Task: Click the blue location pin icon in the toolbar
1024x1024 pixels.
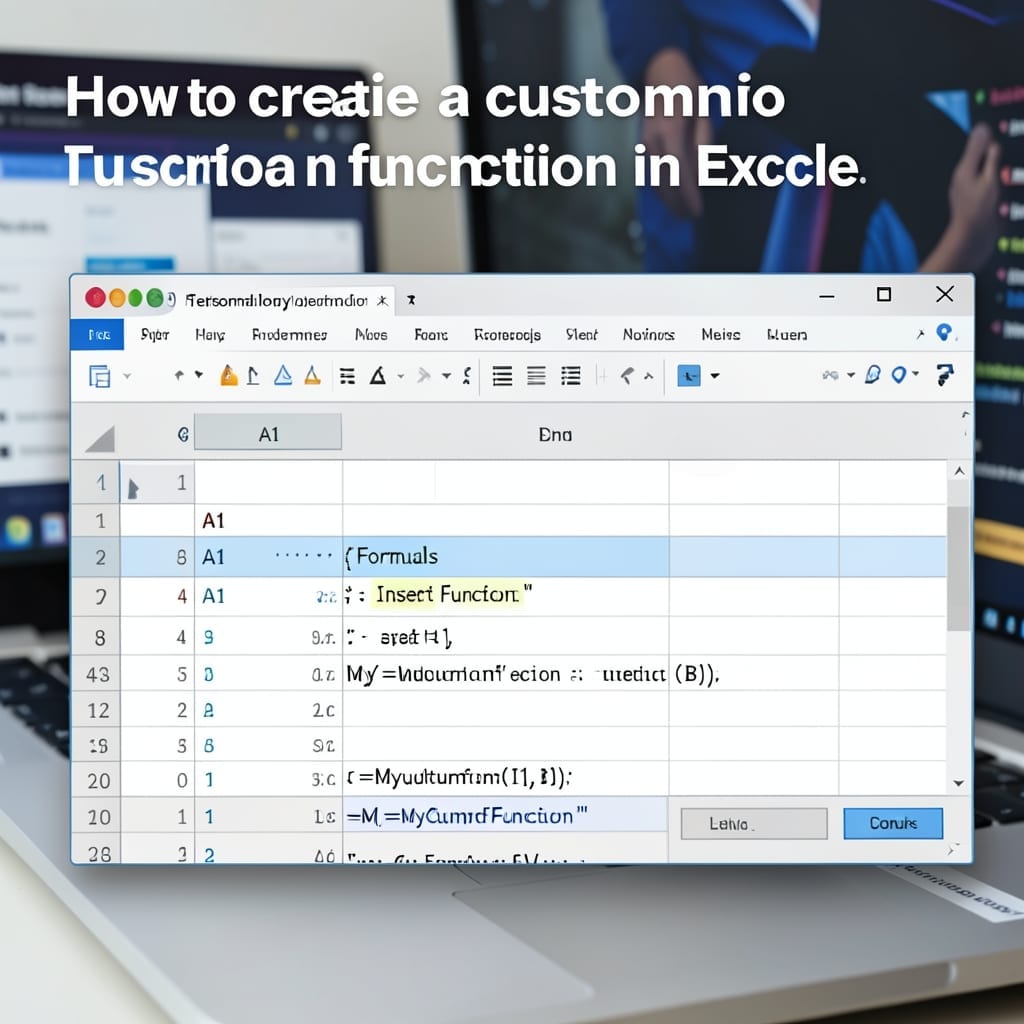Action: click(899, 376)
